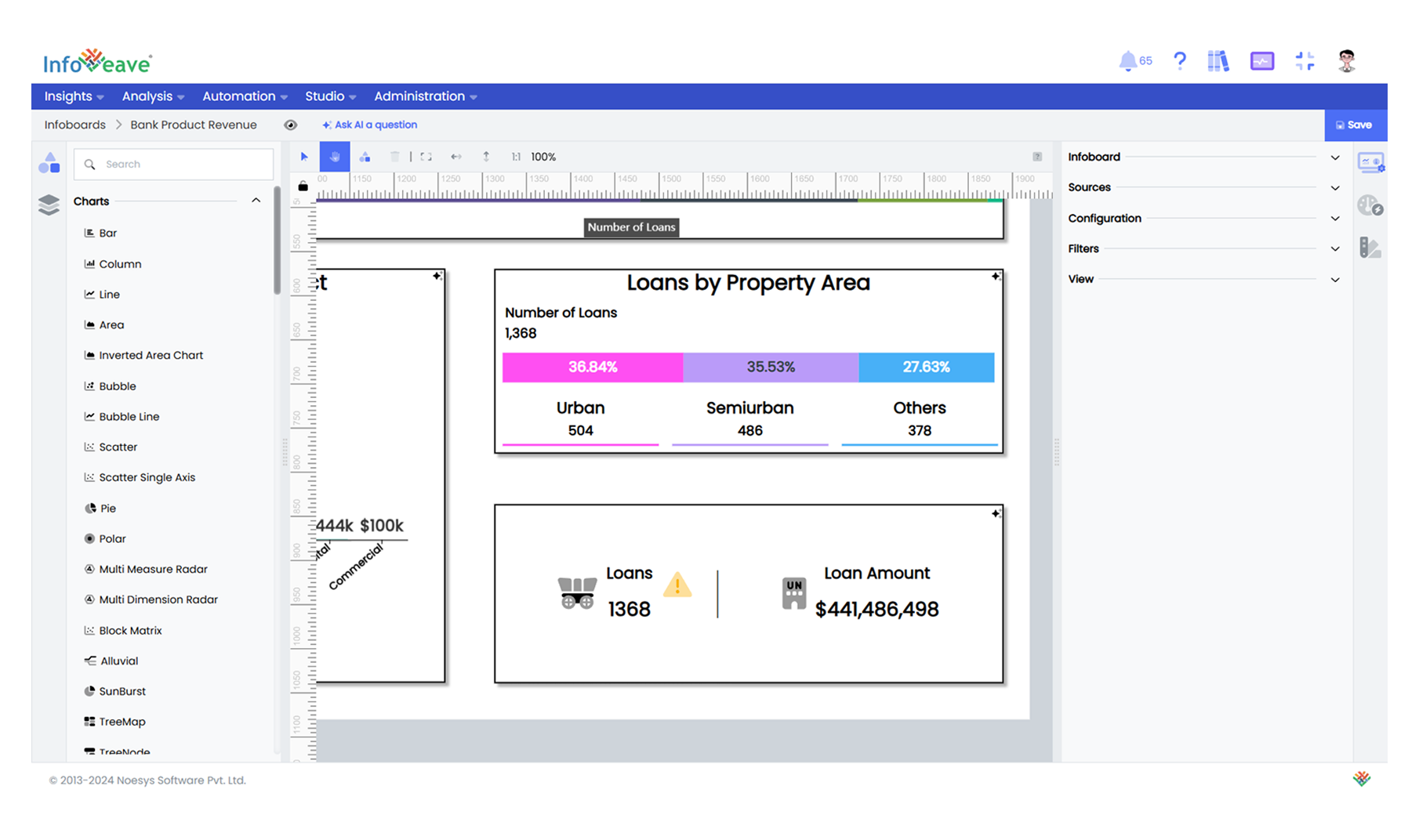Open the notifications bell icon
This screenshot has height=840, width=1419.
(x=1127, y=61)
